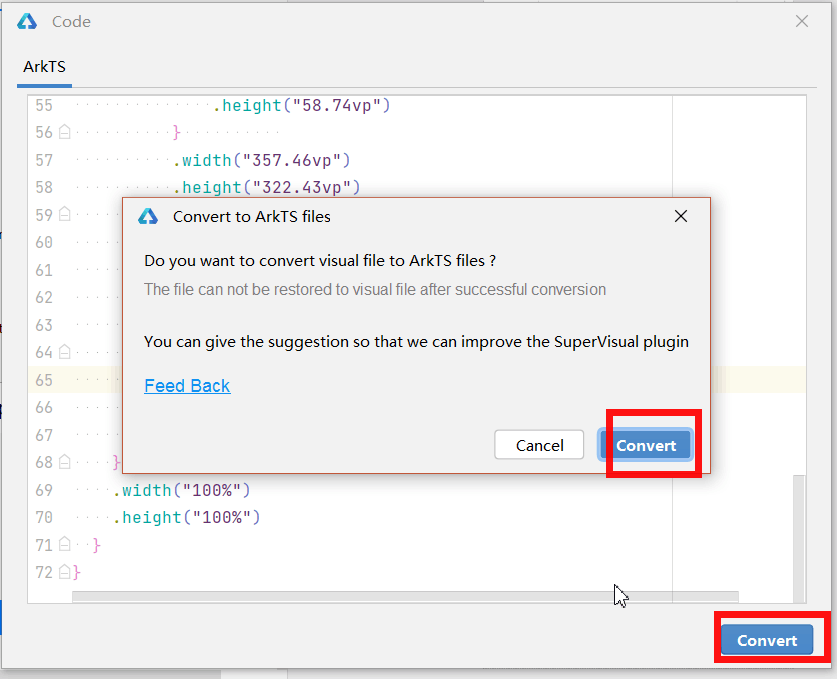Switch to the ArkTS tab
The height and width of the screenshot is (679, 837).
[x=44, y=67]
